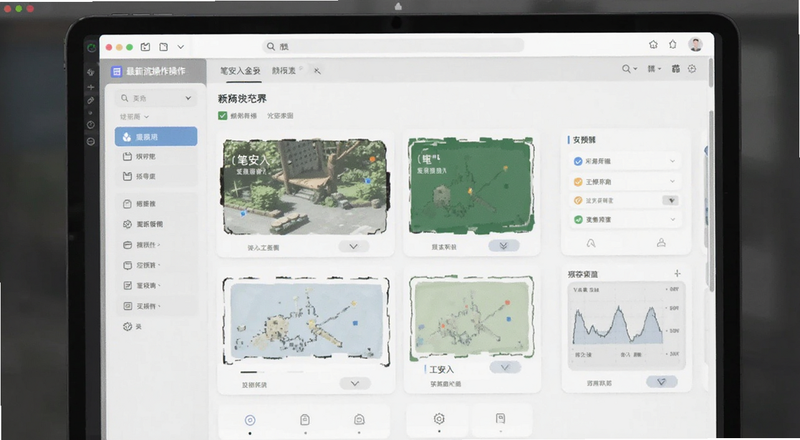Open the user avatar profile picture
Image resolution: width=800 pixels, height=440 pixels.
point(695,45)
